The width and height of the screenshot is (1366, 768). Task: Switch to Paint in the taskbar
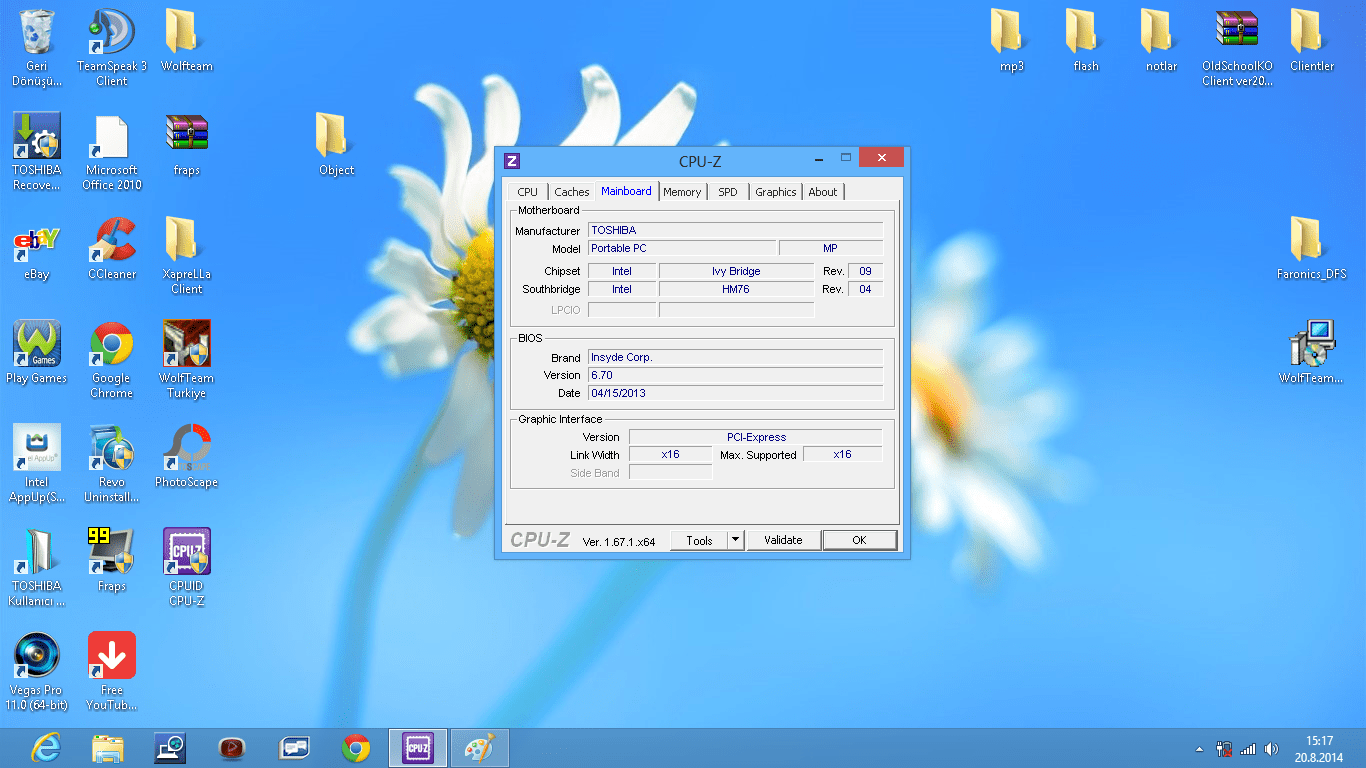tap(480, 748)
